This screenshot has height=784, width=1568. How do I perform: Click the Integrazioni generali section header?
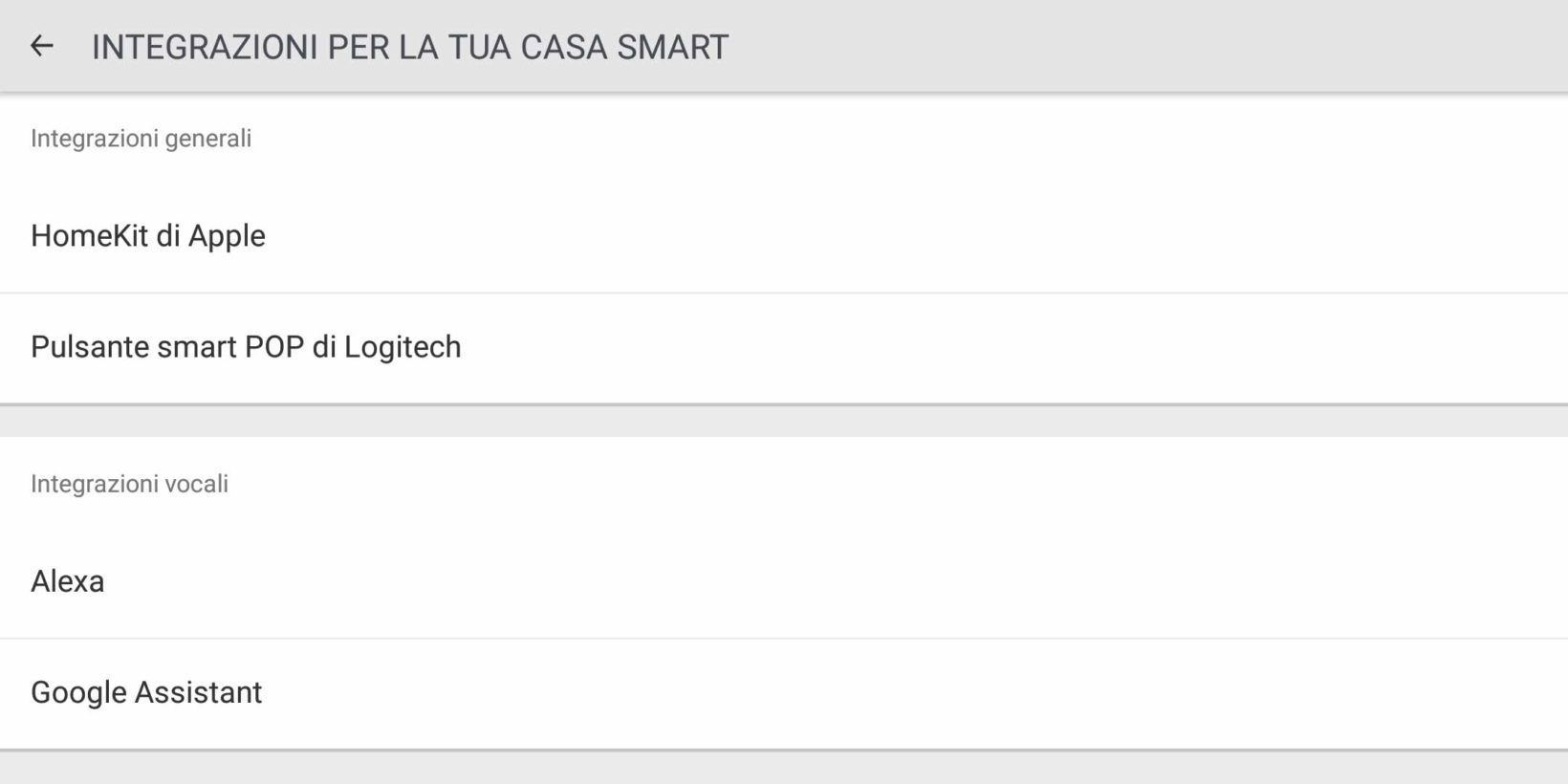click(142, 139)
